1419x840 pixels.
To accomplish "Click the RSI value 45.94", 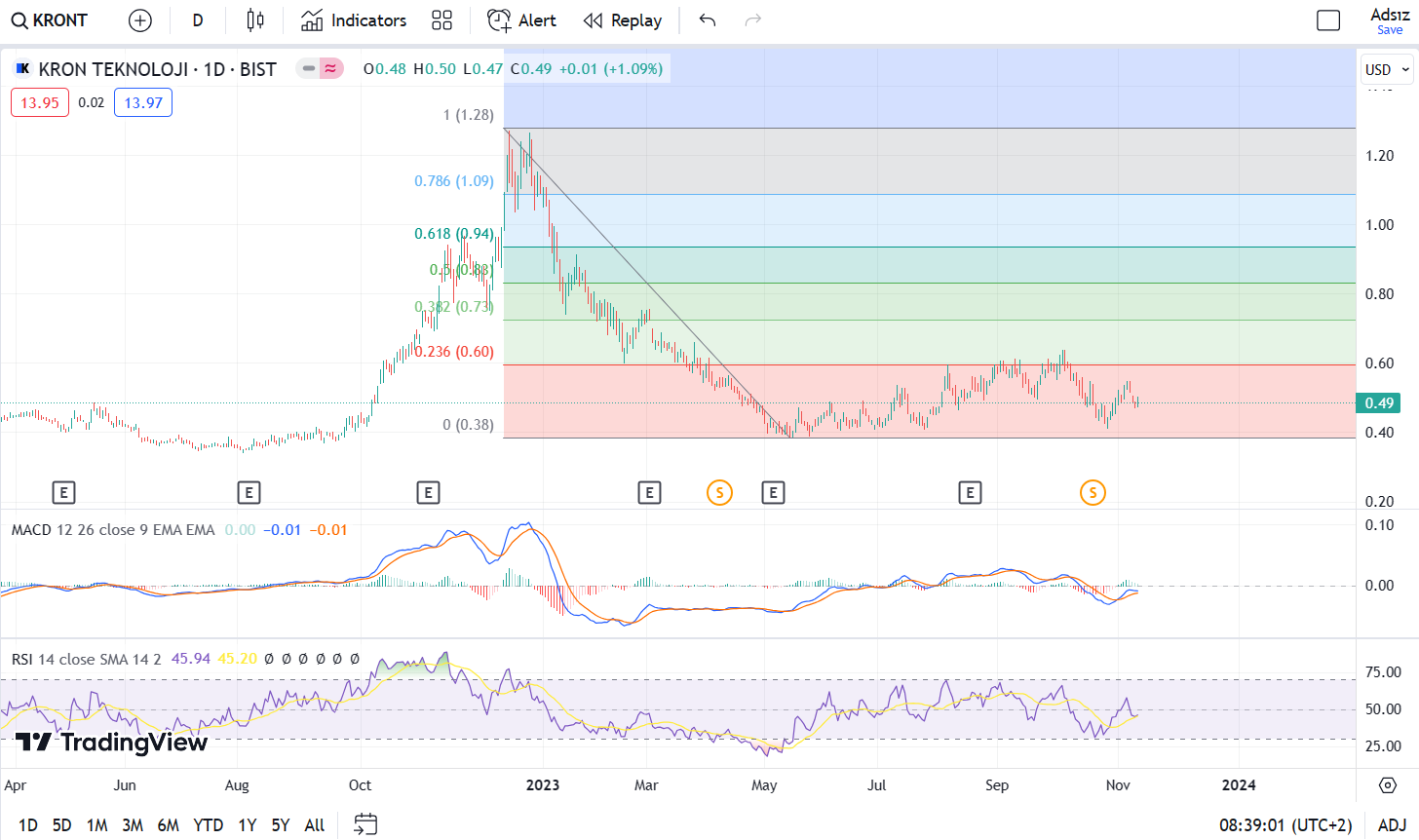I will click(191, 660).
